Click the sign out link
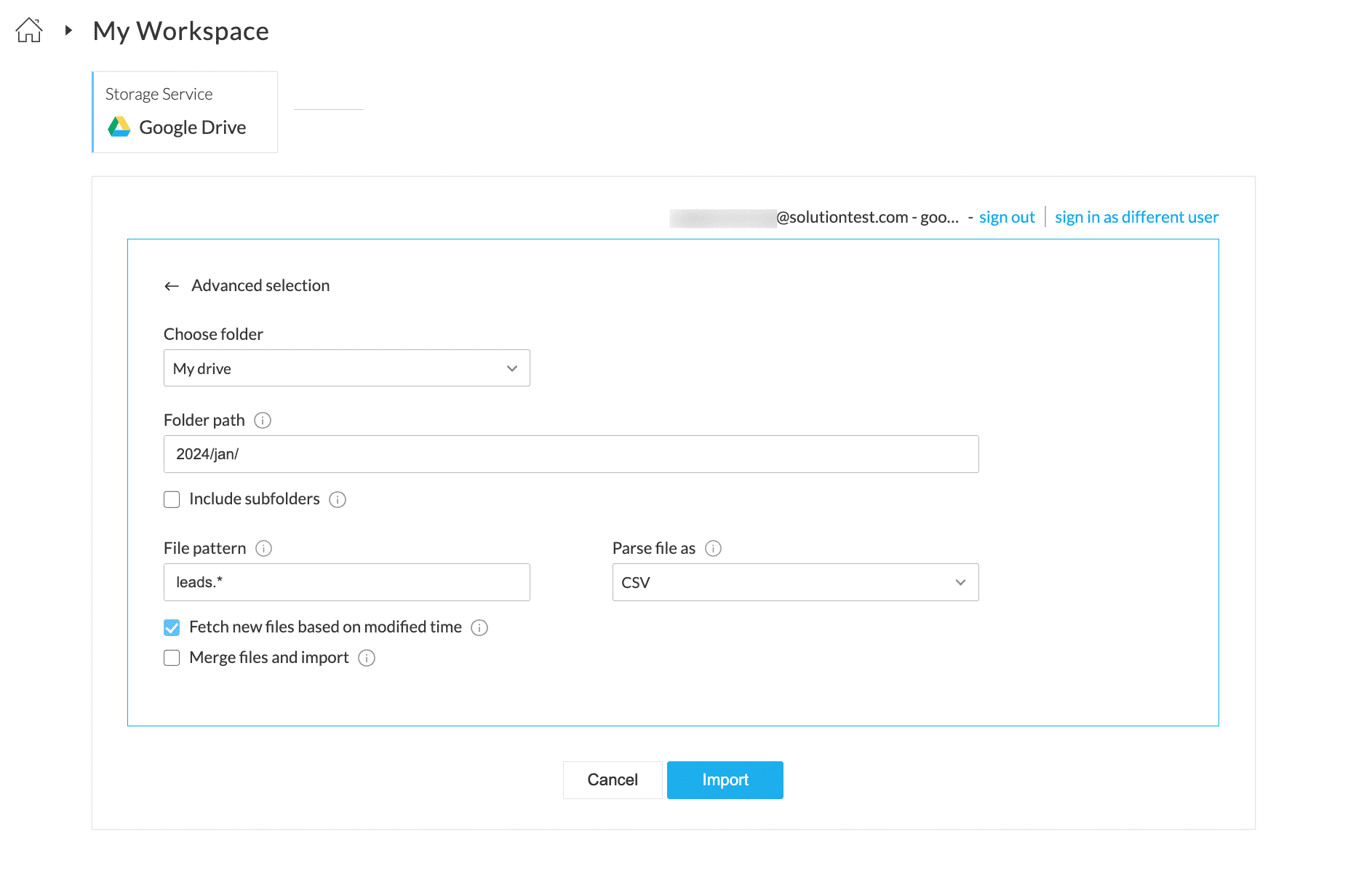1372x885 pixels. click(1006, 217)
